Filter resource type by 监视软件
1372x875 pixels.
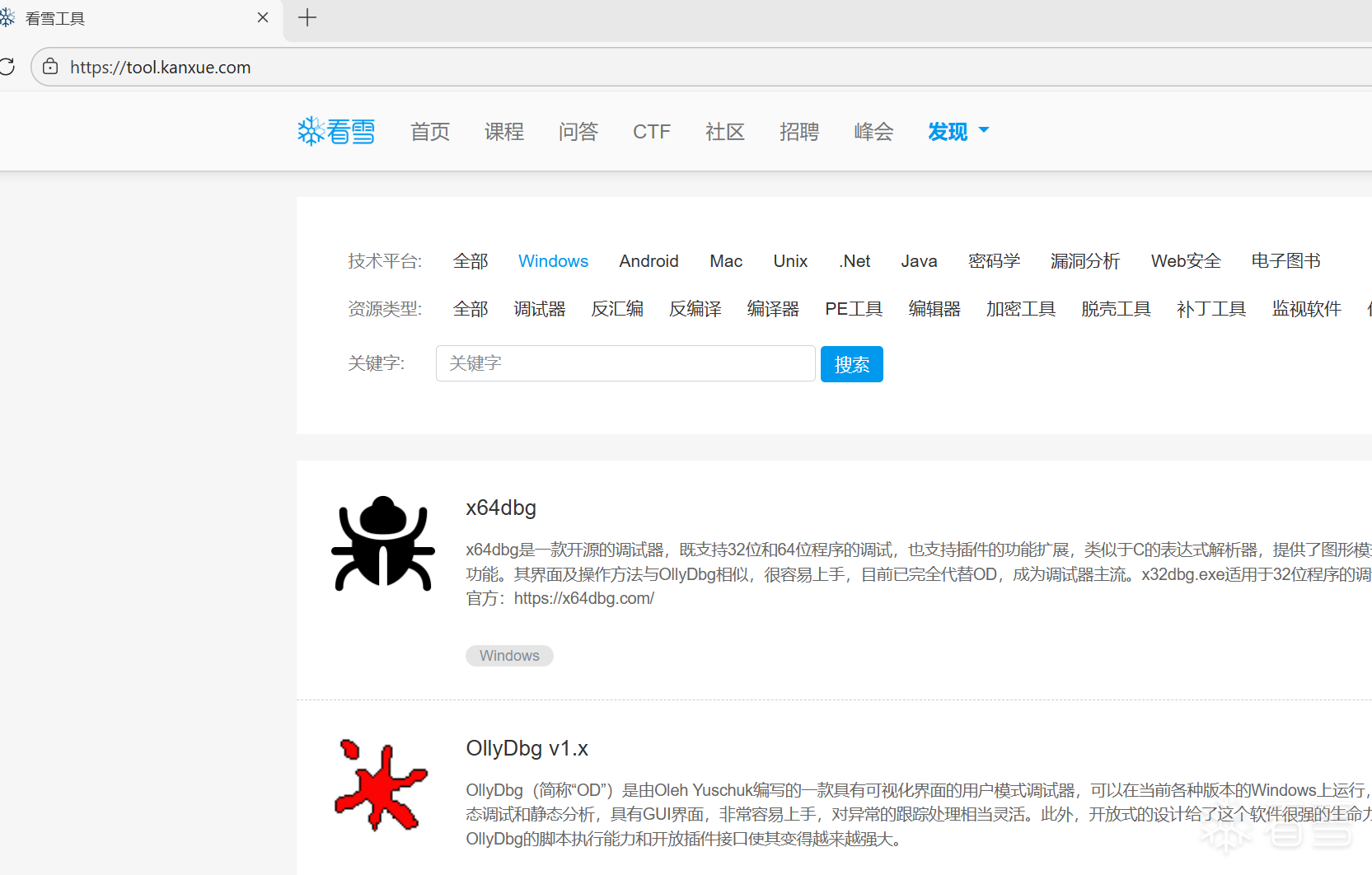pyautogui.click(x=1307, y=309)
